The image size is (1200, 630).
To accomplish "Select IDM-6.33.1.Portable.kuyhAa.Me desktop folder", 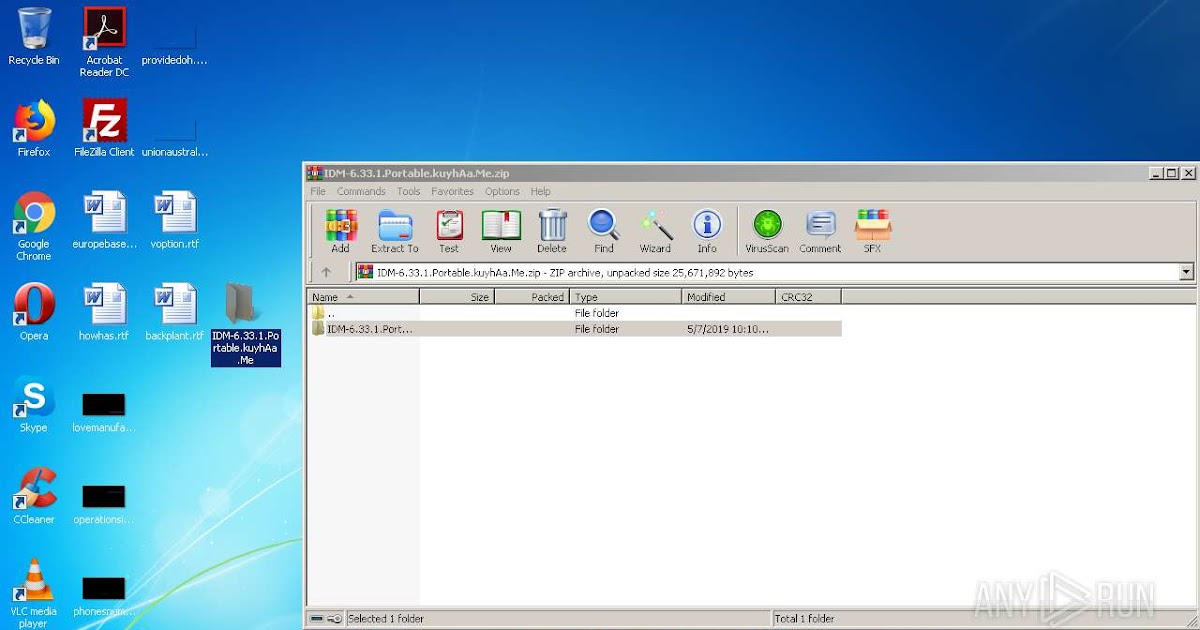I will click(246, 324).
